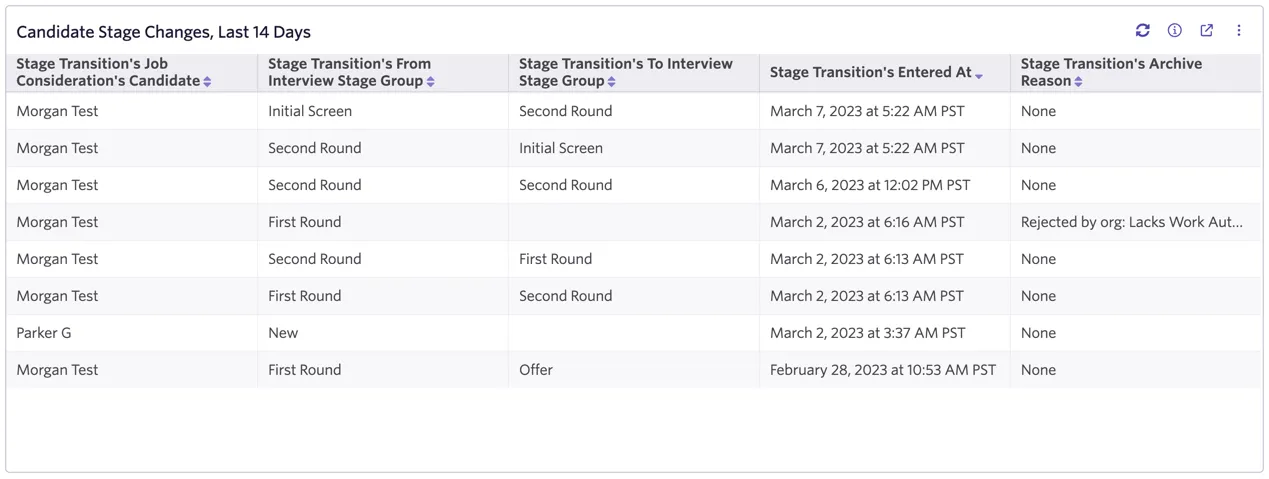Click the refresh icon in the widget header

(1142, 31)
